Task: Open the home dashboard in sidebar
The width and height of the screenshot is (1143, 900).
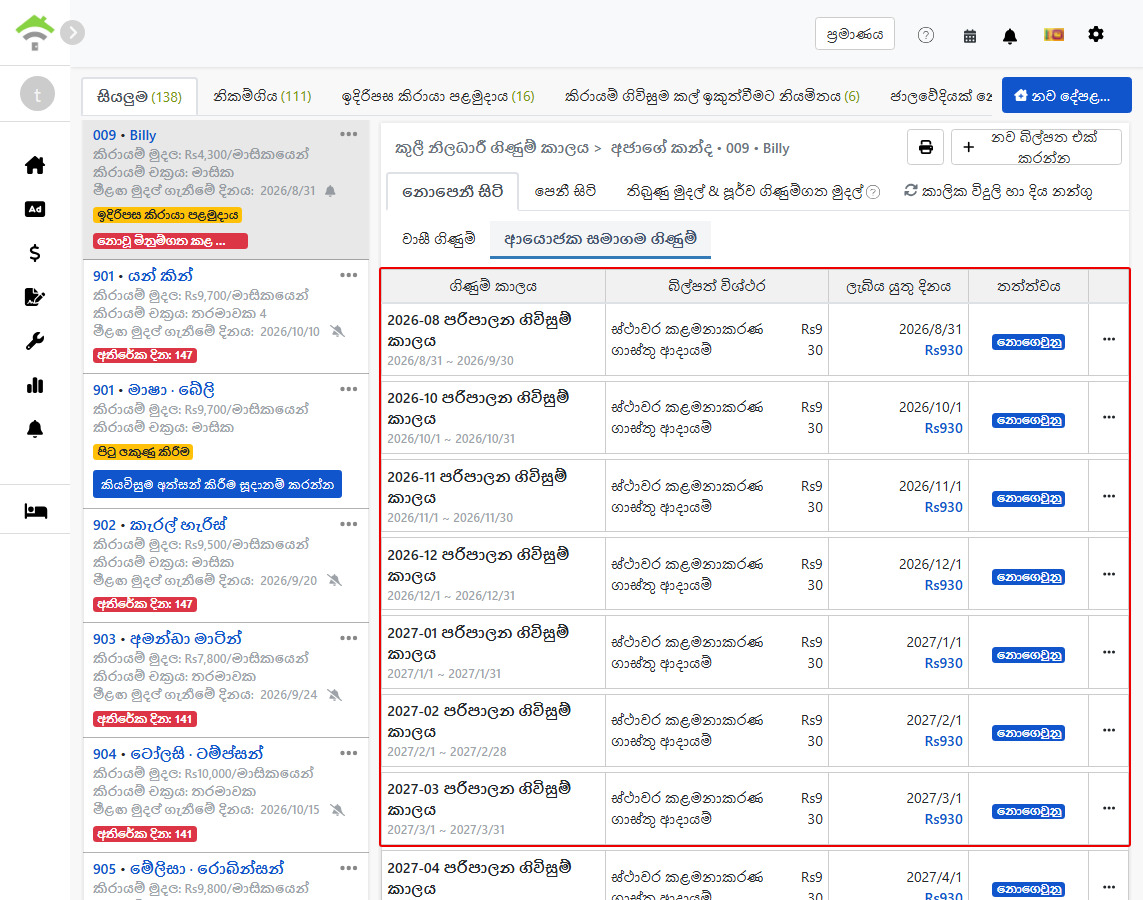Action: pos(35,165)
